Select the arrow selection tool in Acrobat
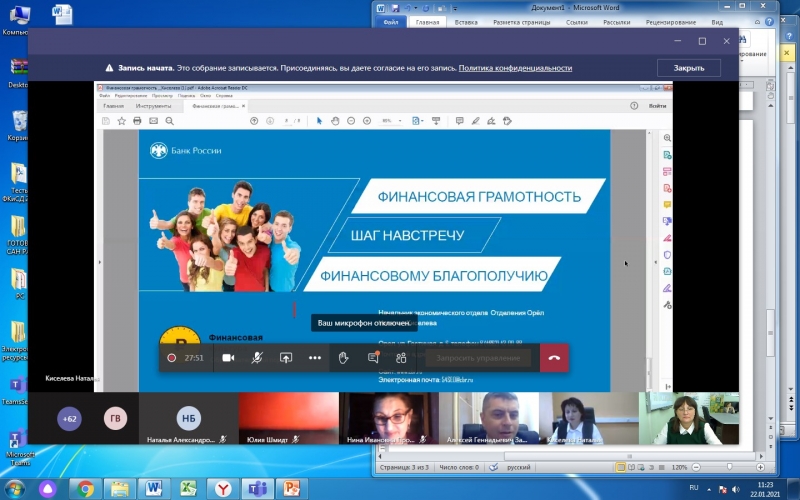 319,121
